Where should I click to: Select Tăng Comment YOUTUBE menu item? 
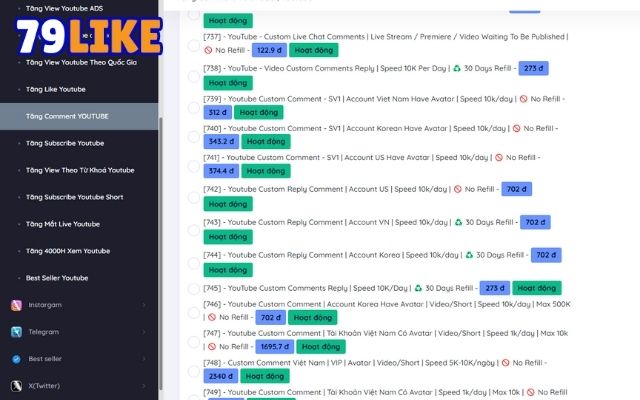point(79,116)
